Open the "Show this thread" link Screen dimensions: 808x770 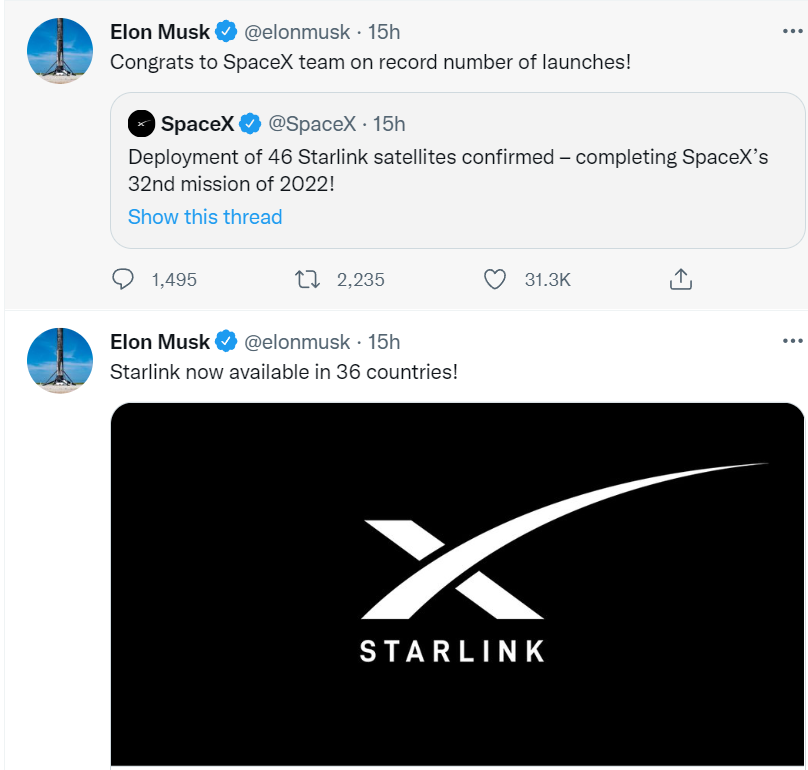(x=205, y=217)
